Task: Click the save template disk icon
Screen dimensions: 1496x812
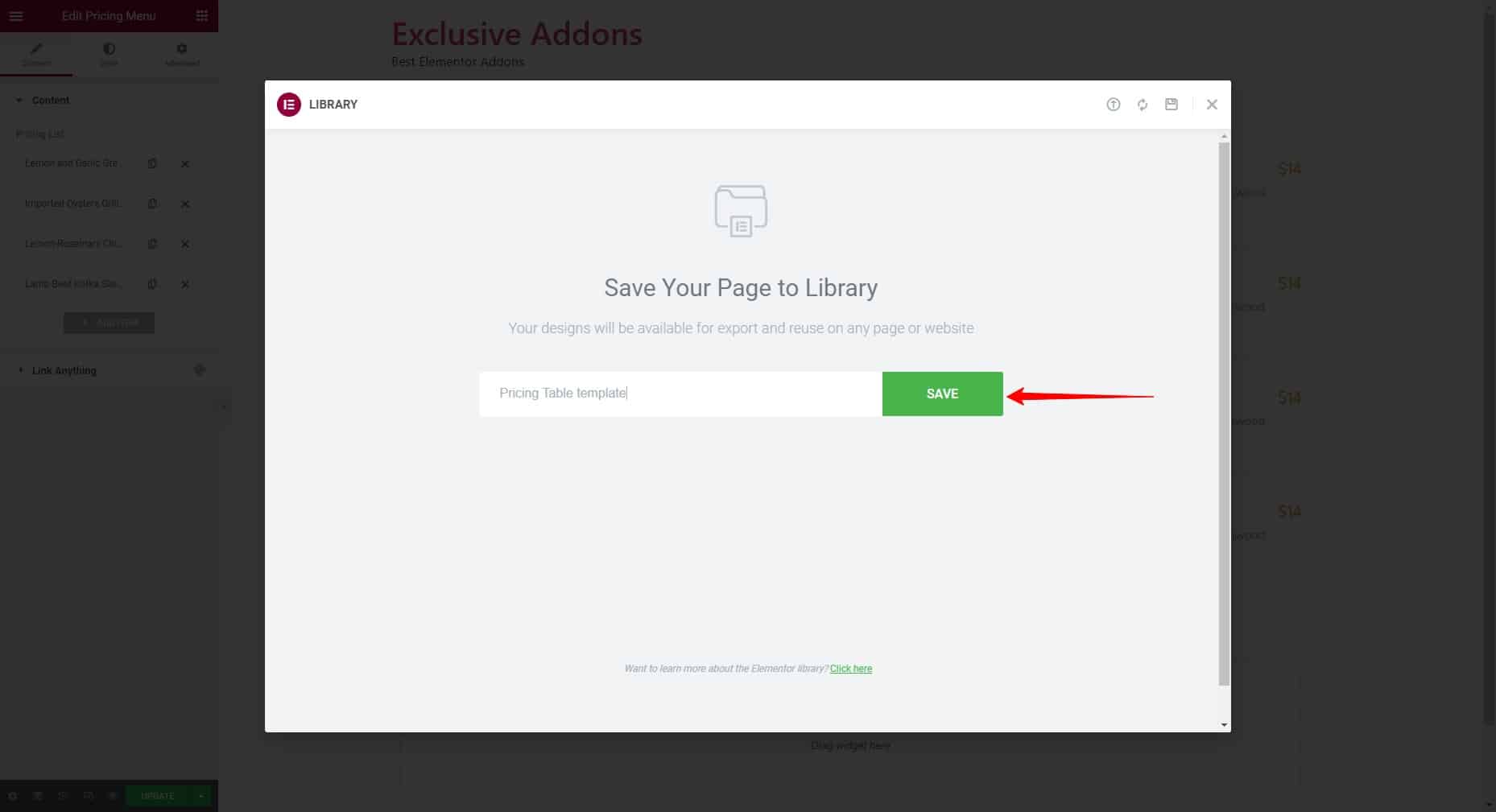Action: (x=1172, y=105)
